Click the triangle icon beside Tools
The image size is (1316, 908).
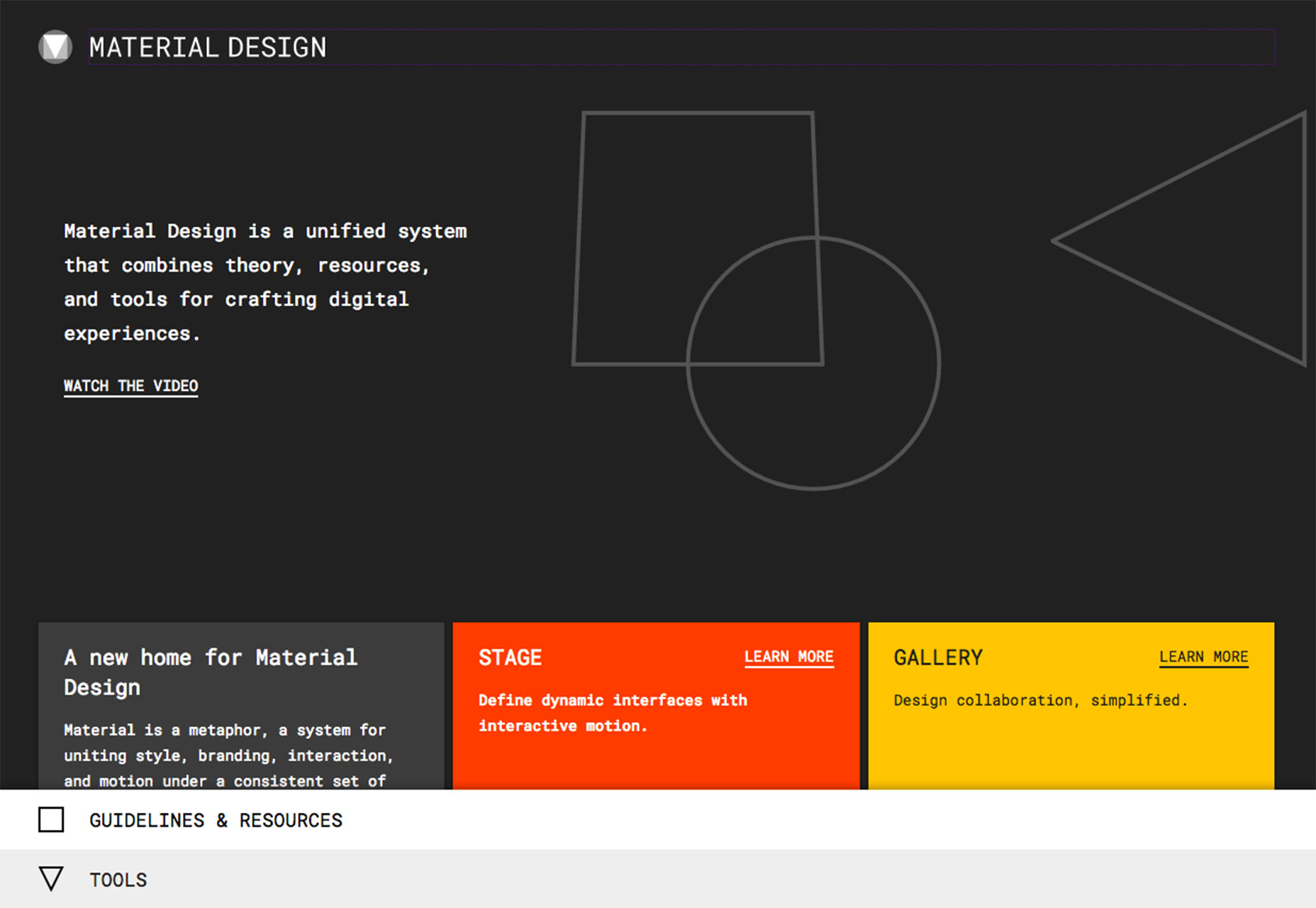[x=51, y=878]
